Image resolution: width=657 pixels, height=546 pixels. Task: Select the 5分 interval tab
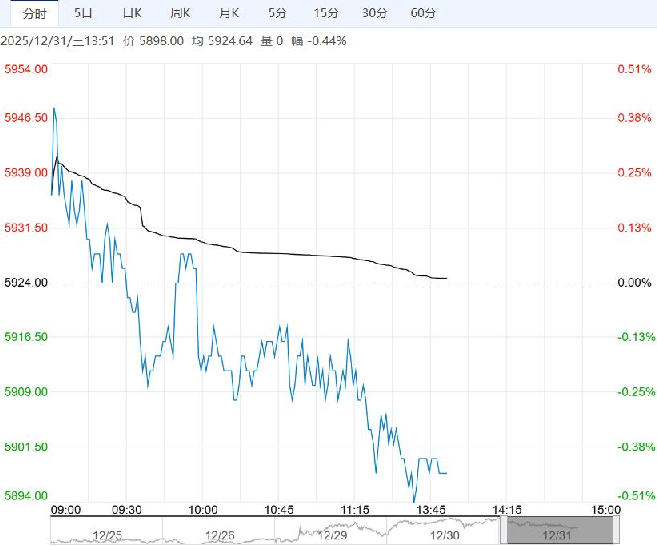point(277,13)
